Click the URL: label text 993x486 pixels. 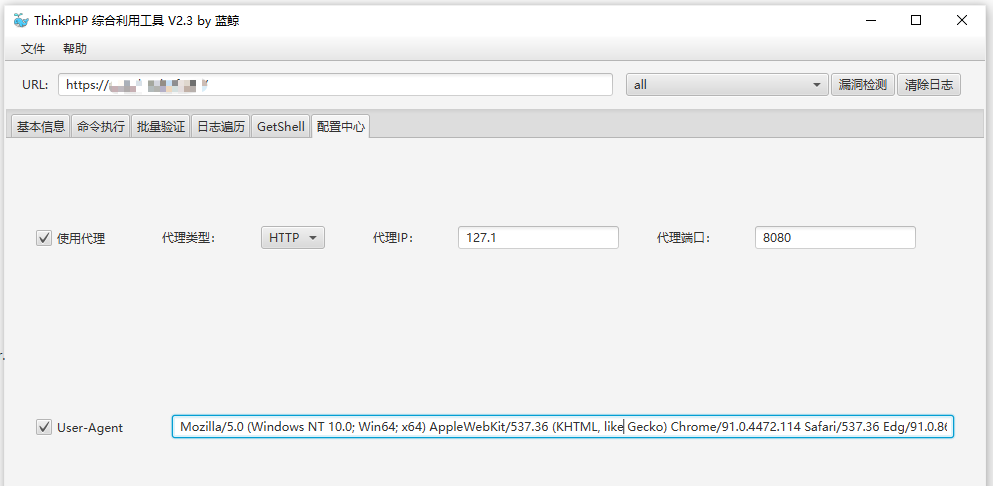tap(35, 85)
